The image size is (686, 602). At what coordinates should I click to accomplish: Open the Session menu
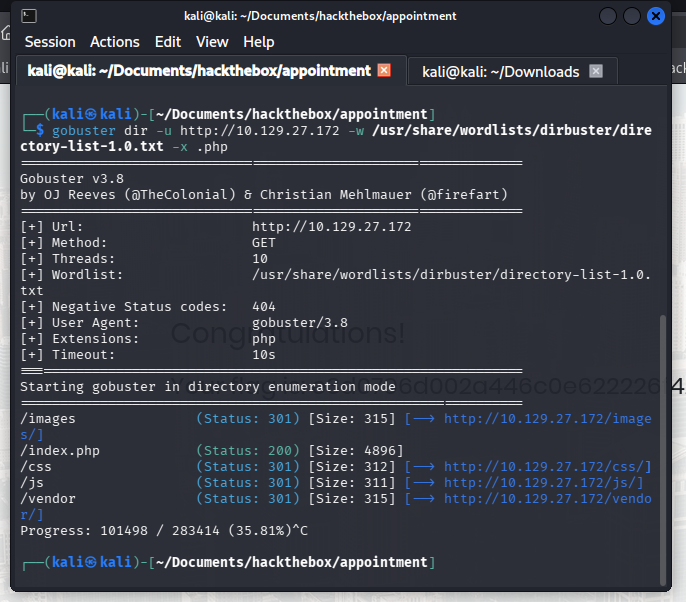point(50,42)
